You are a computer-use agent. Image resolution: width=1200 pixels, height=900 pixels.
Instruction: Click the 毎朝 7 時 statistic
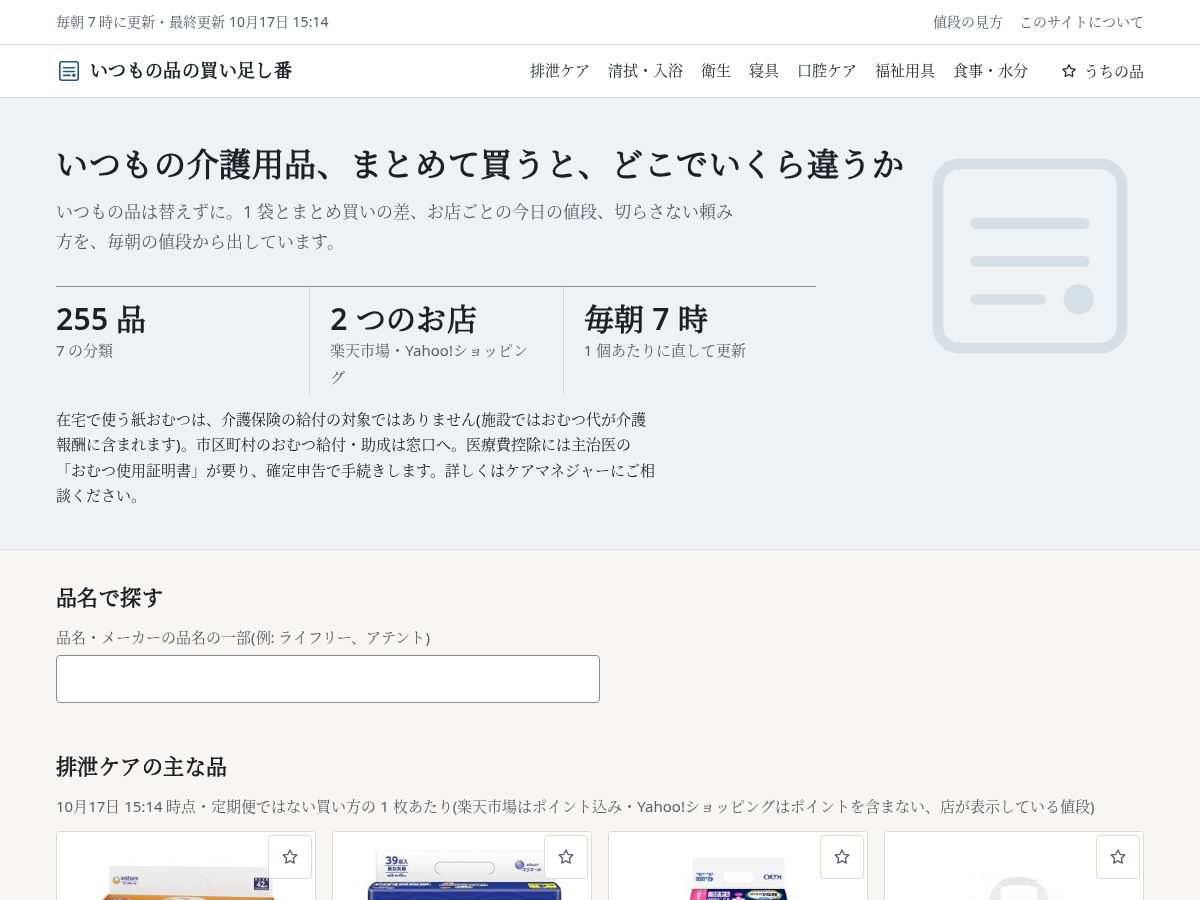pos(646,320)
